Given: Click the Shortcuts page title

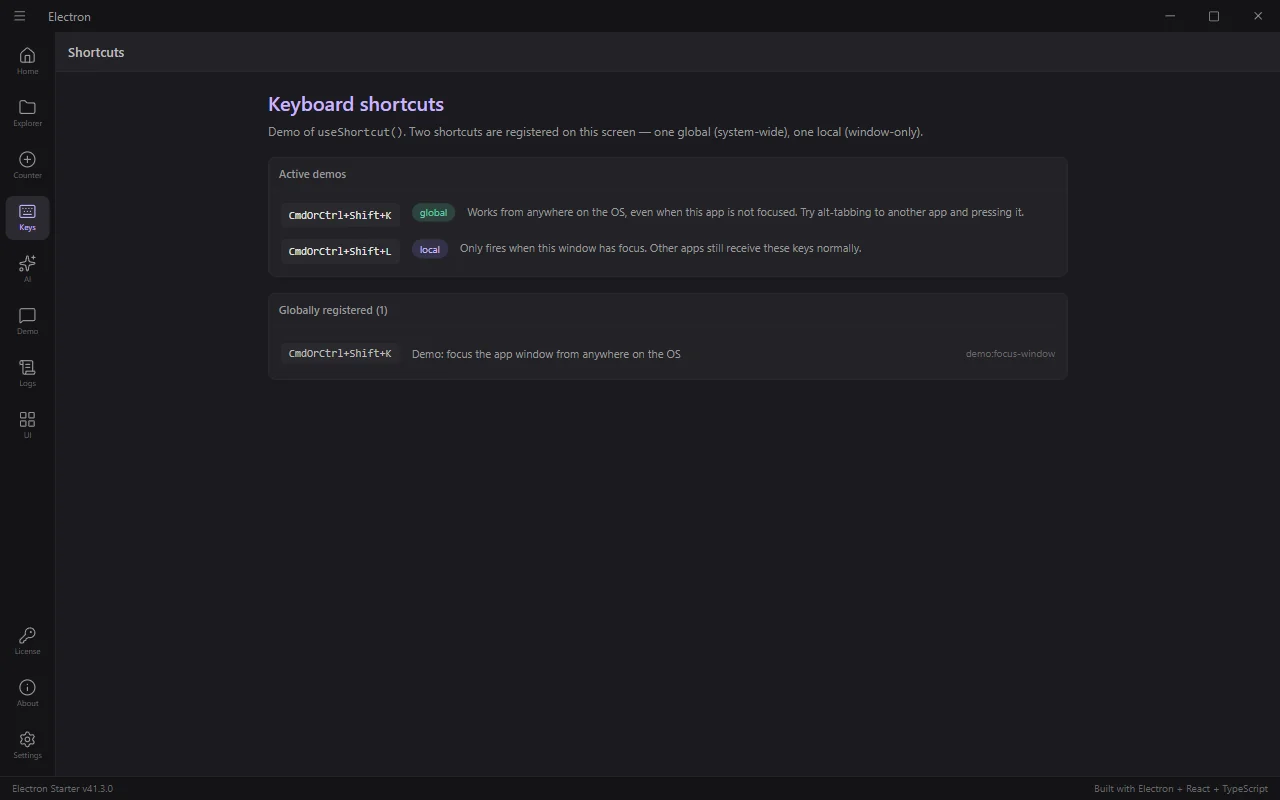Looking at the screenshot, I should click(x=96, y=52).
